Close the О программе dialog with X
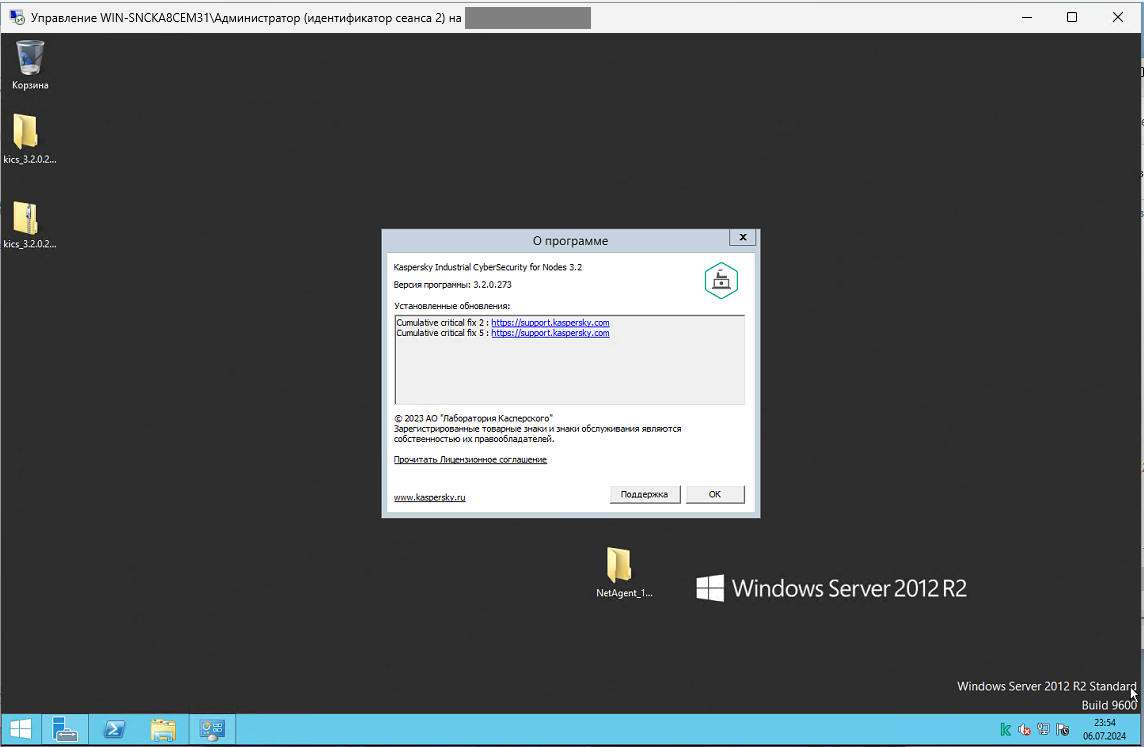The image size is (1144, 747). [x=743, y=237]
